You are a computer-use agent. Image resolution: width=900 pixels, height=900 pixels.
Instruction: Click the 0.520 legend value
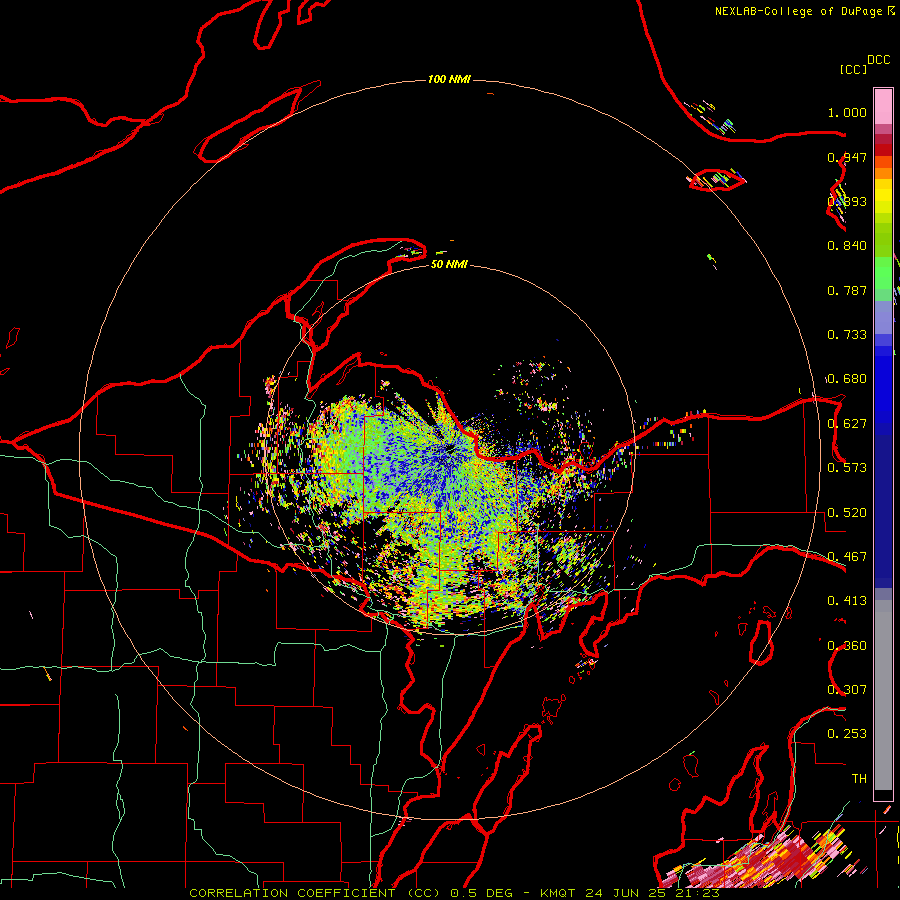[x=847, y=513]
